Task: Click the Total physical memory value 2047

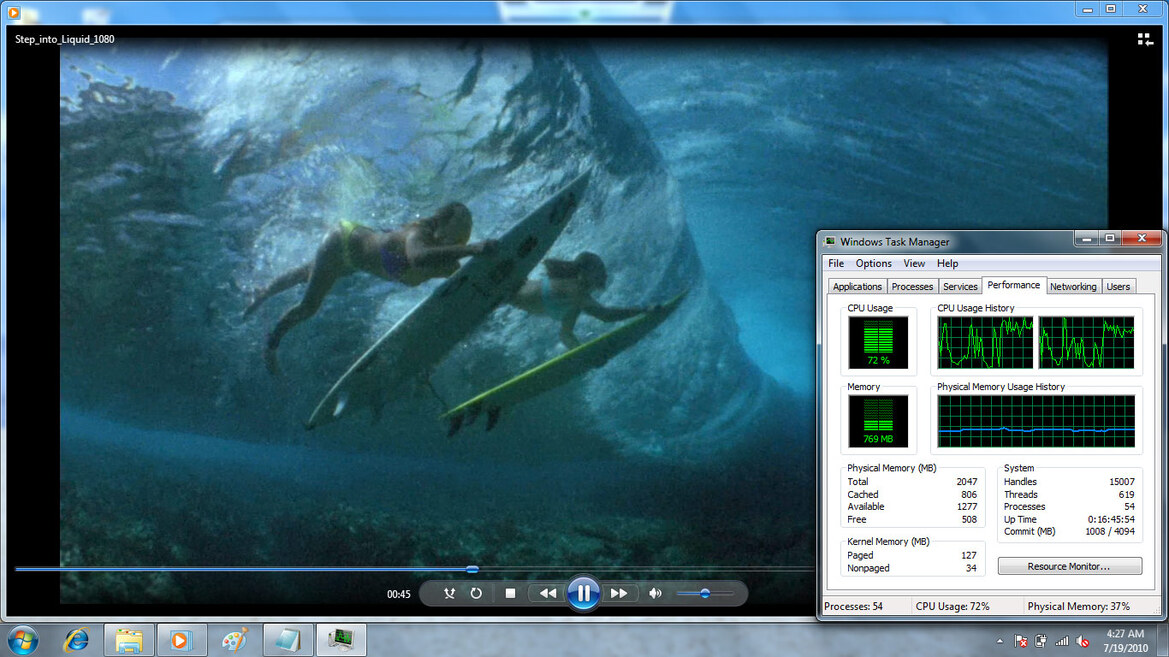Action: click(966, 482)
